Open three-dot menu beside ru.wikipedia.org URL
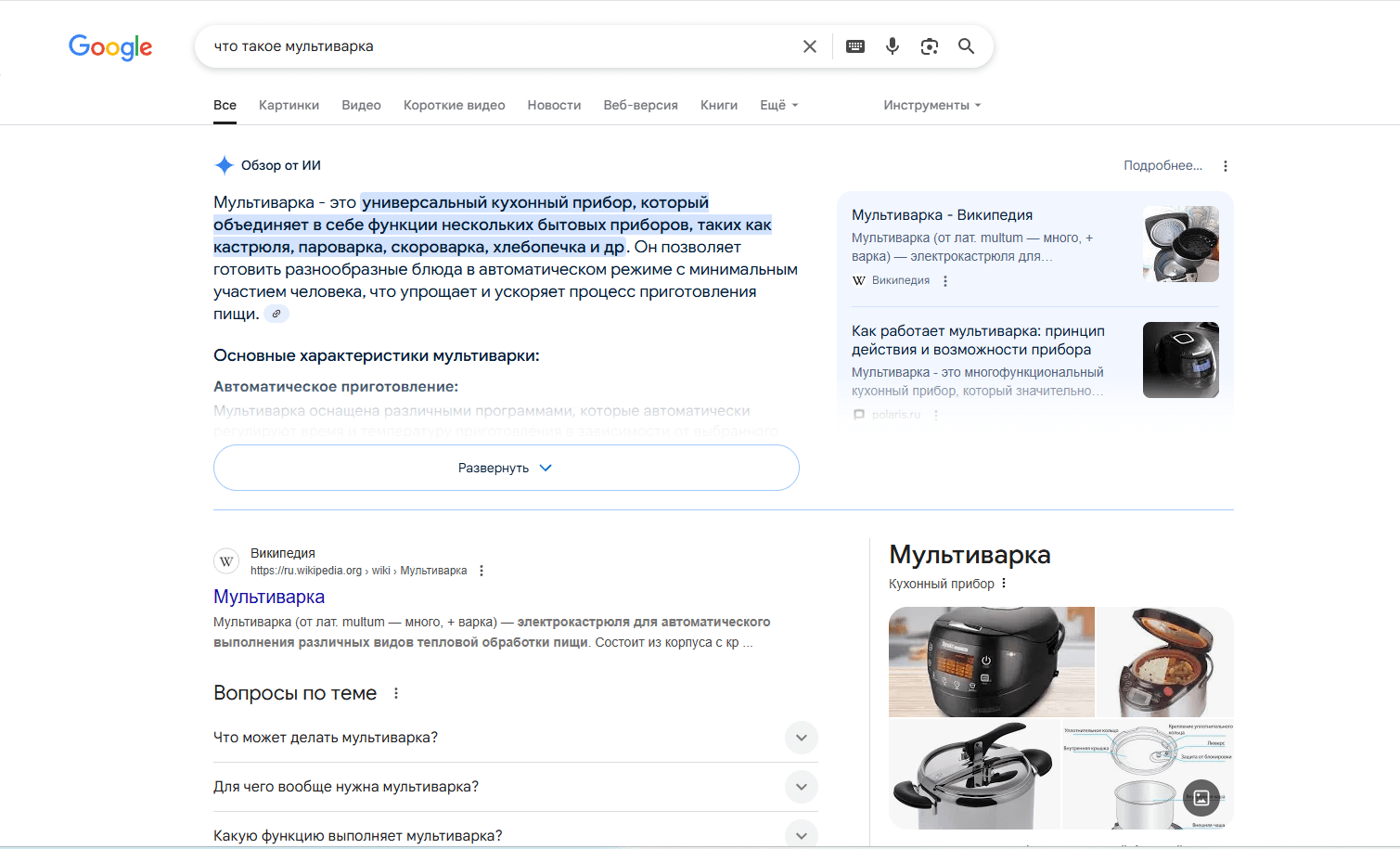 (x=482, y=571)
